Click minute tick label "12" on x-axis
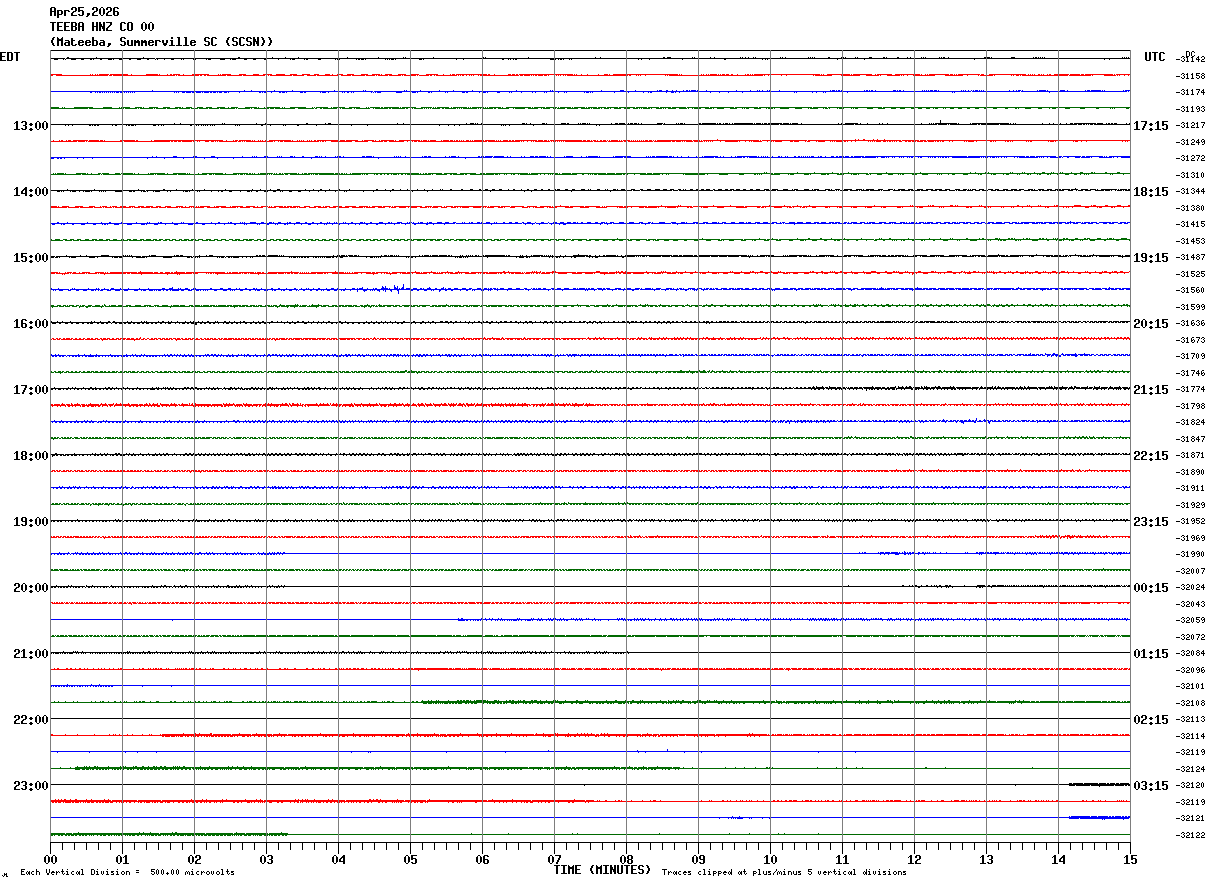 click(914, 859)
